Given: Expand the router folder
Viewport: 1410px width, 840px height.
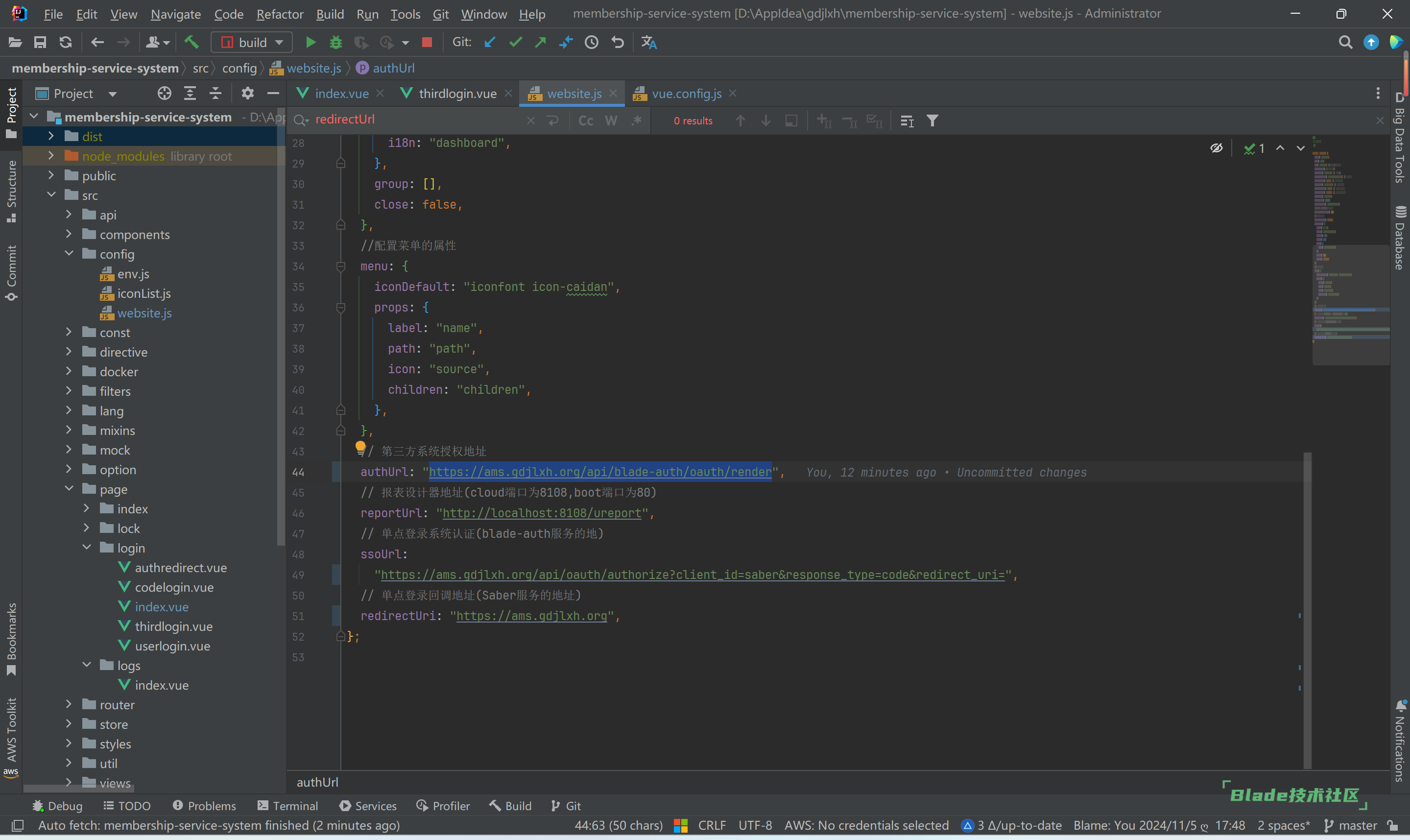Looking at the screenshot, I should (x=69, y=705).
